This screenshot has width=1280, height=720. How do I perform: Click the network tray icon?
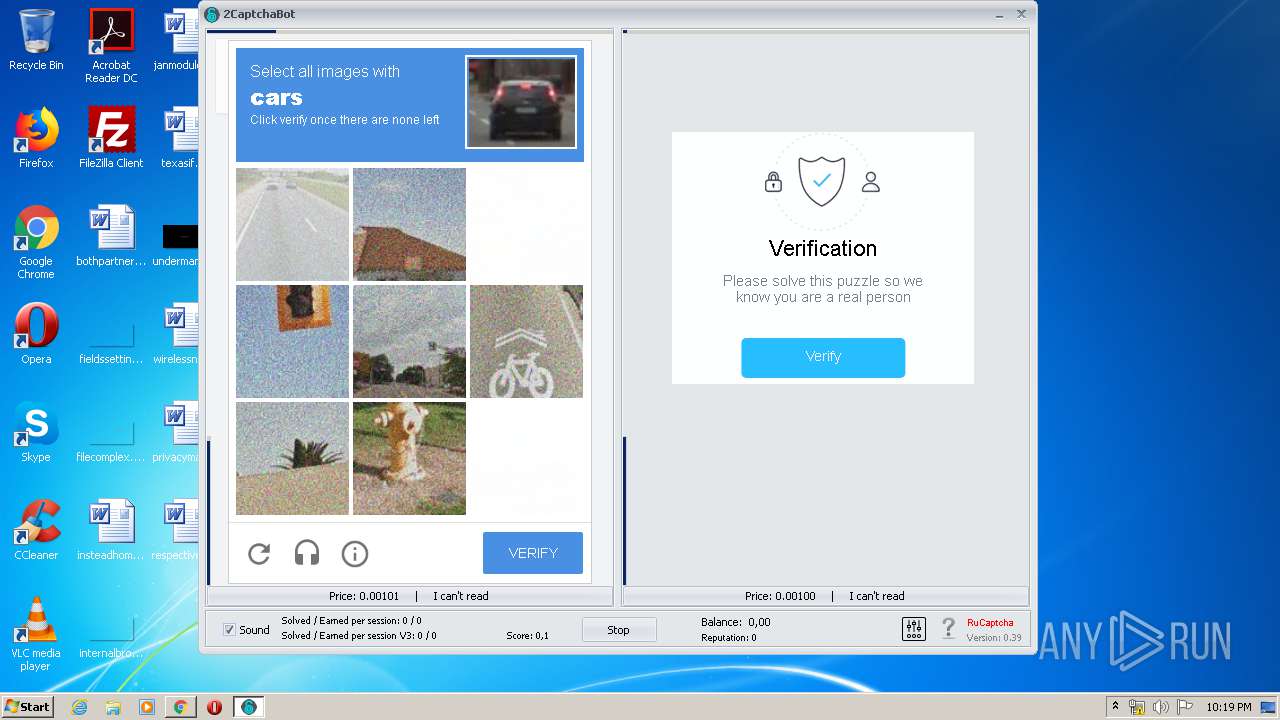(1137, 707)
